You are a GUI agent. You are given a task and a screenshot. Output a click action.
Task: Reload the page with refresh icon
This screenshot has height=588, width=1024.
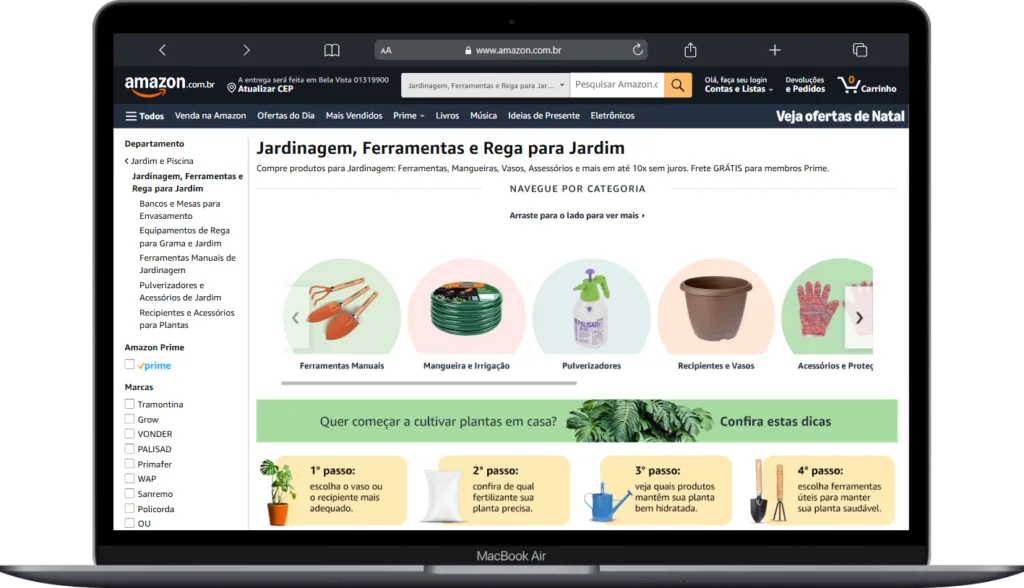637,50
